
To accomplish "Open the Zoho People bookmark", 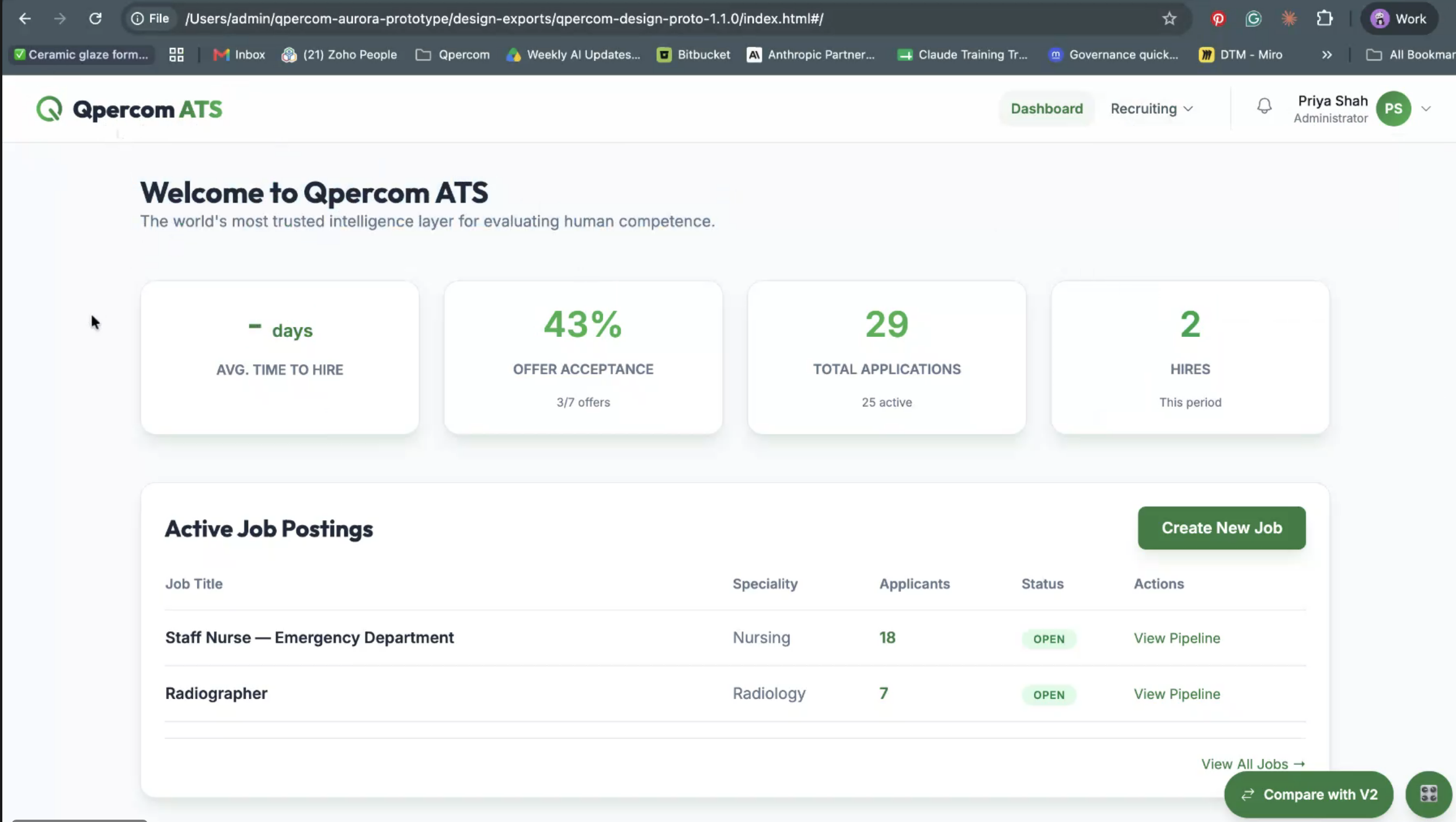I will (339, 54).
